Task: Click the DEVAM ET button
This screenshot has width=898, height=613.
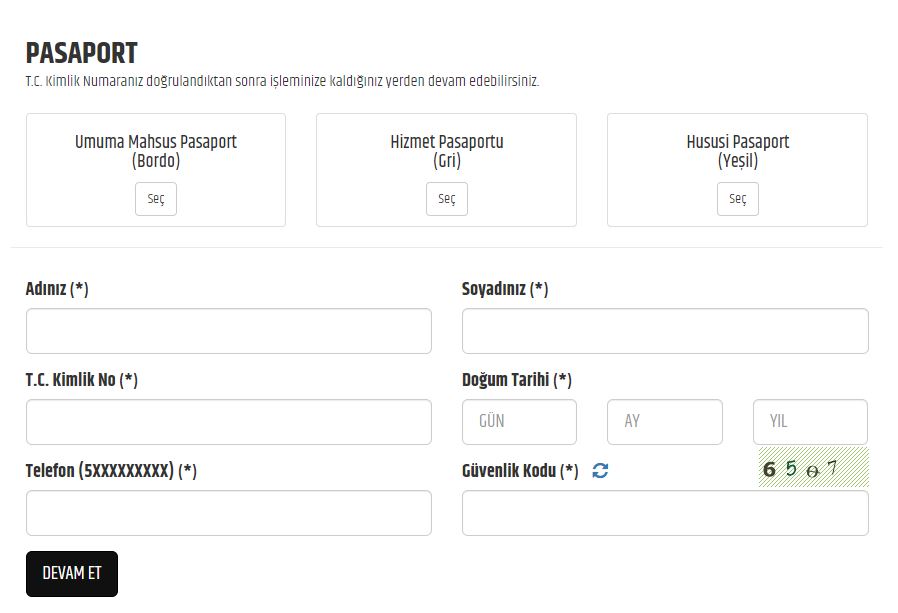Action: (72, 574)
